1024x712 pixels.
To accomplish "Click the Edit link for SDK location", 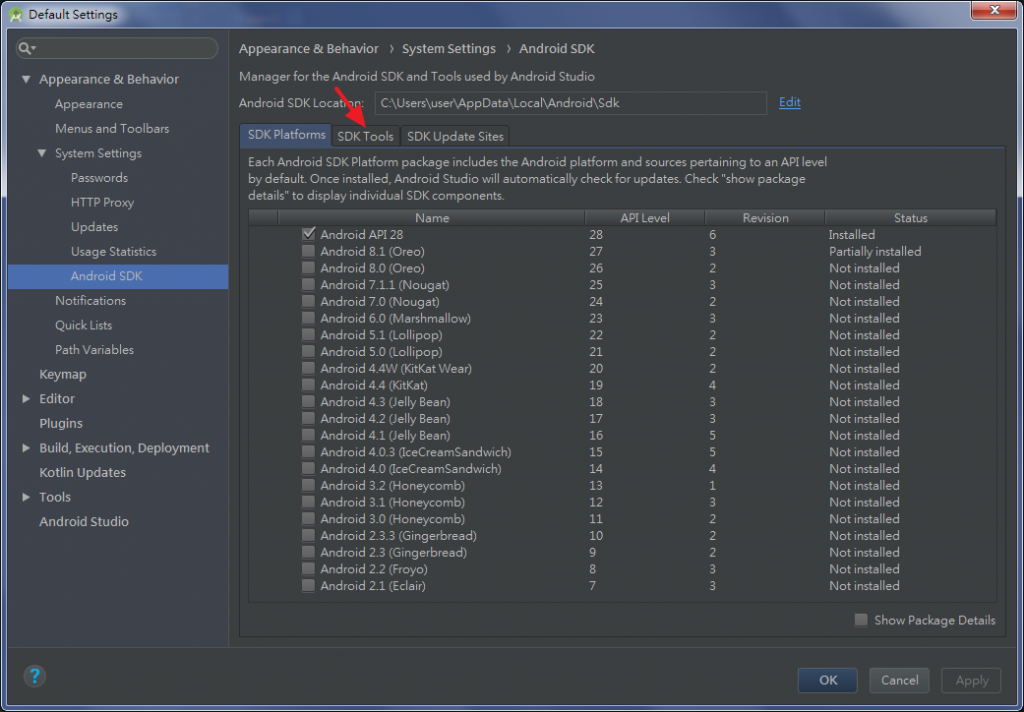I will click(790, 102).
